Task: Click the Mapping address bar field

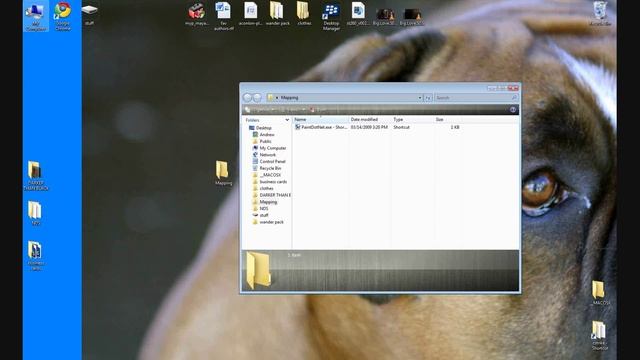Action: pos(345,98)
